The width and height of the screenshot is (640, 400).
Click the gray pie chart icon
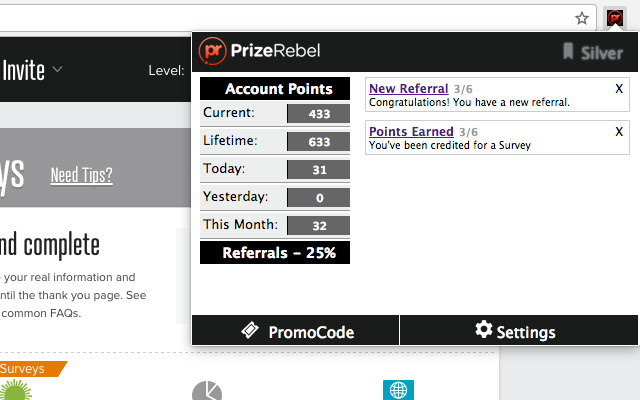coord(207,390)
